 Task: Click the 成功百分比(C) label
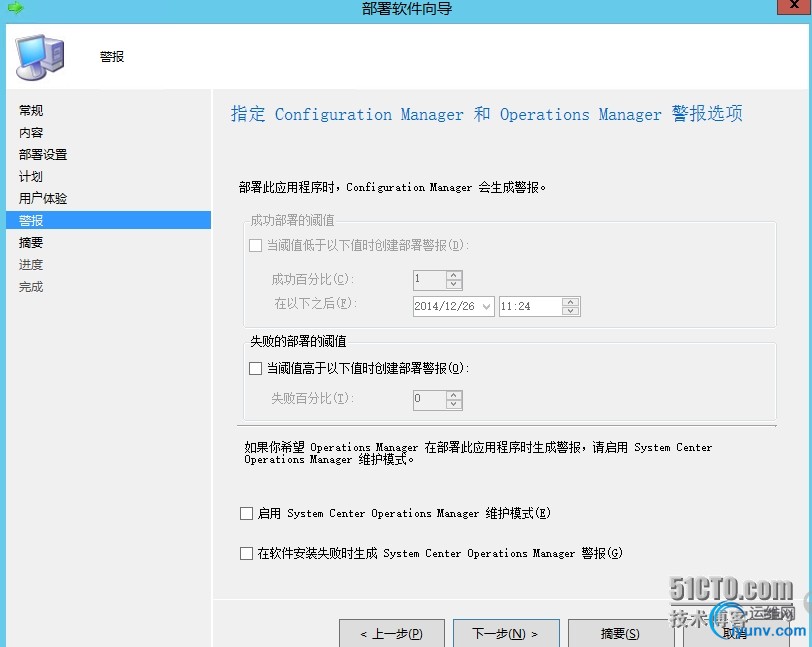(312, 280)
